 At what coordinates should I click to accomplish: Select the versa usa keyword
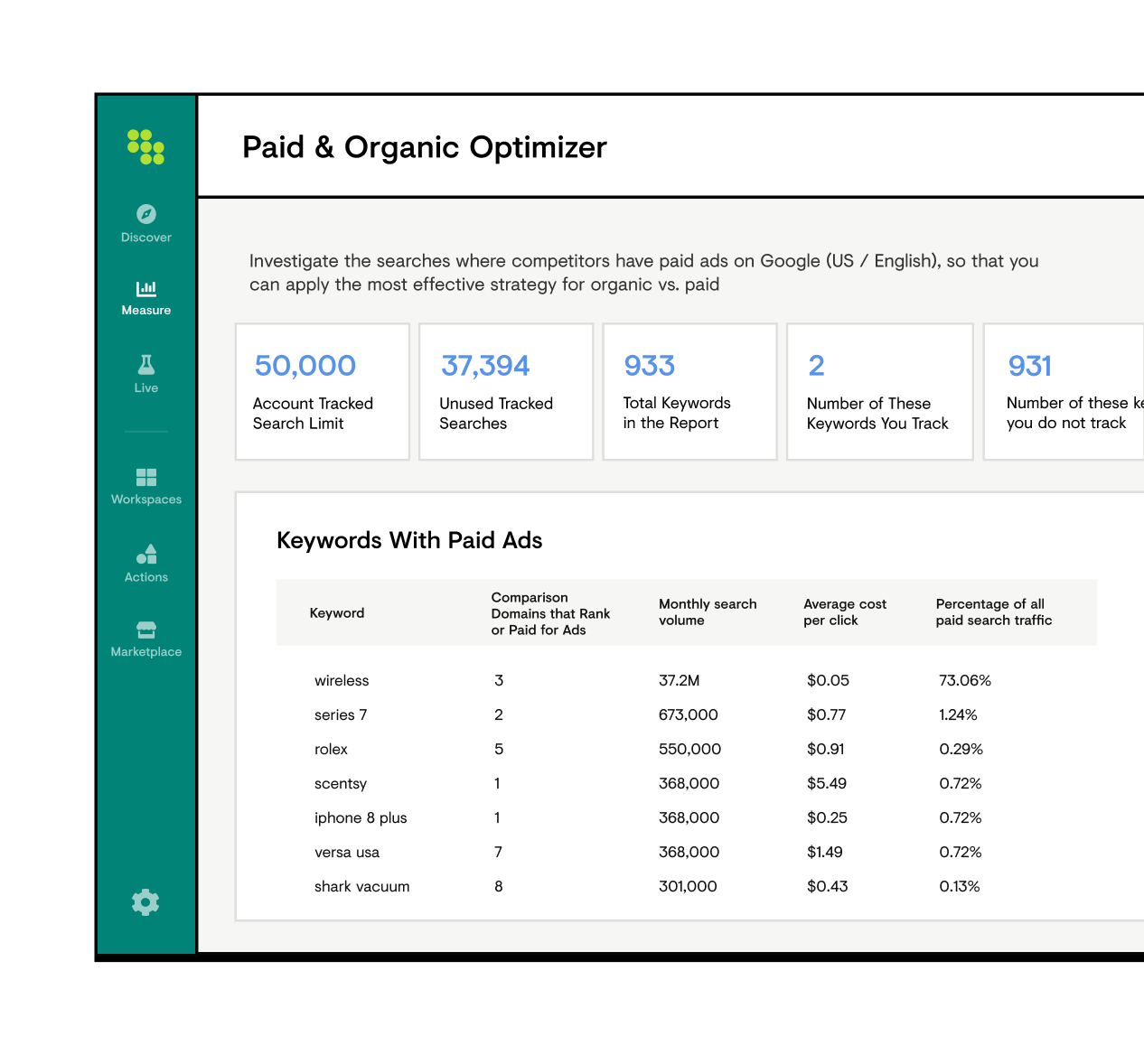tap(347, 852)
